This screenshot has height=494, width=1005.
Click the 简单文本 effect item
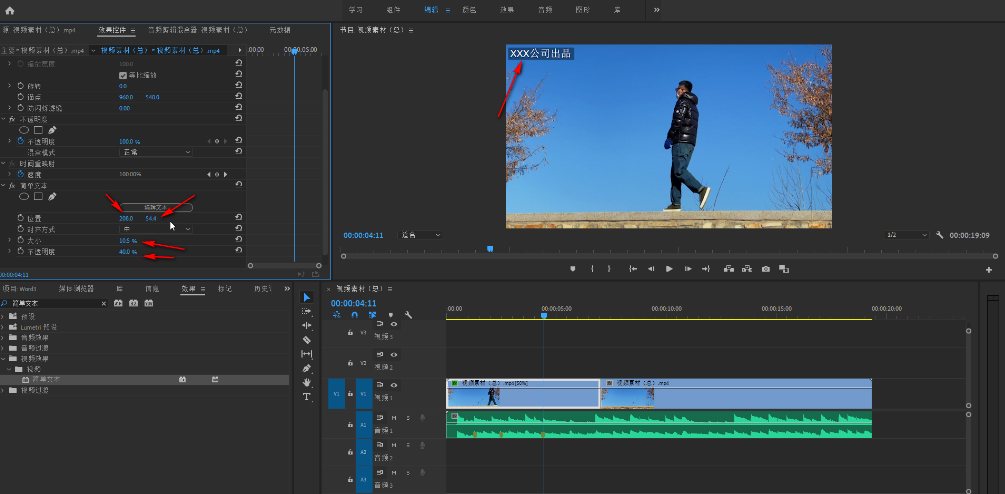pos(45,380)
